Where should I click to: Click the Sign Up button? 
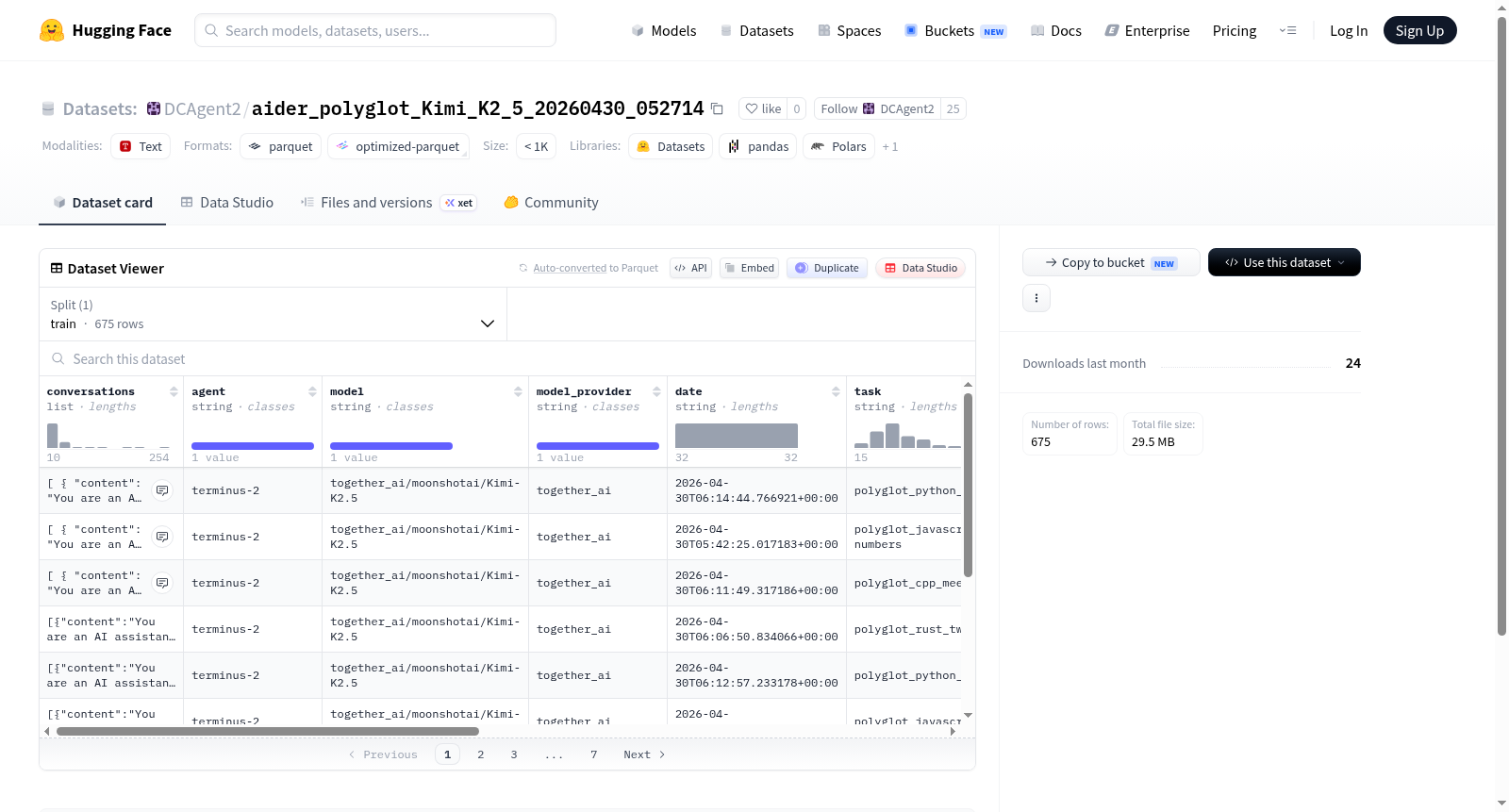[1419, 30]
